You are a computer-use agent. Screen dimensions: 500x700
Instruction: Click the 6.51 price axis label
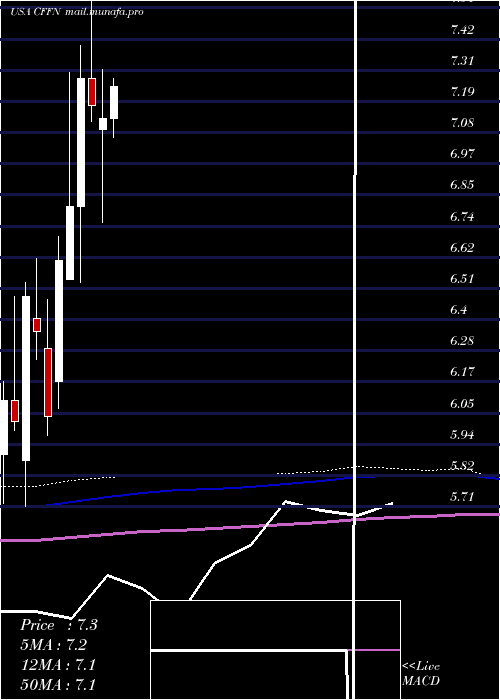[x=462, y=279]
